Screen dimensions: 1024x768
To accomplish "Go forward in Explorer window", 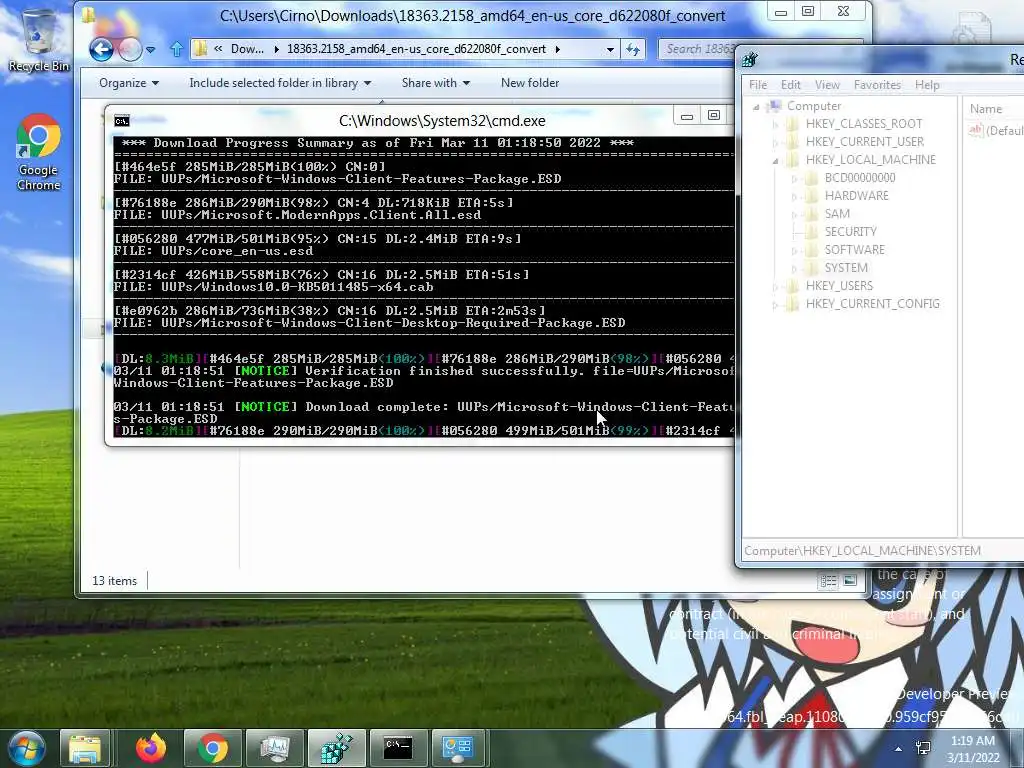I will [x=130, y=49].
